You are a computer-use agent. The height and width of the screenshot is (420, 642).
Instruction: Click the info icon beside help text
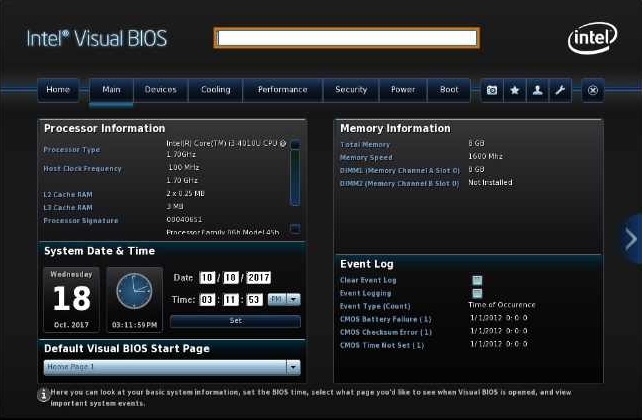coord(43,395)
